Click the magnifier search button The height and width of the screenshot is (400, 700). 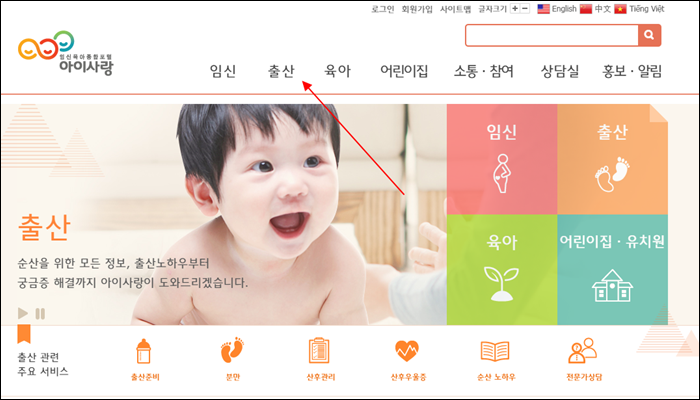click(x=649, y=35)
